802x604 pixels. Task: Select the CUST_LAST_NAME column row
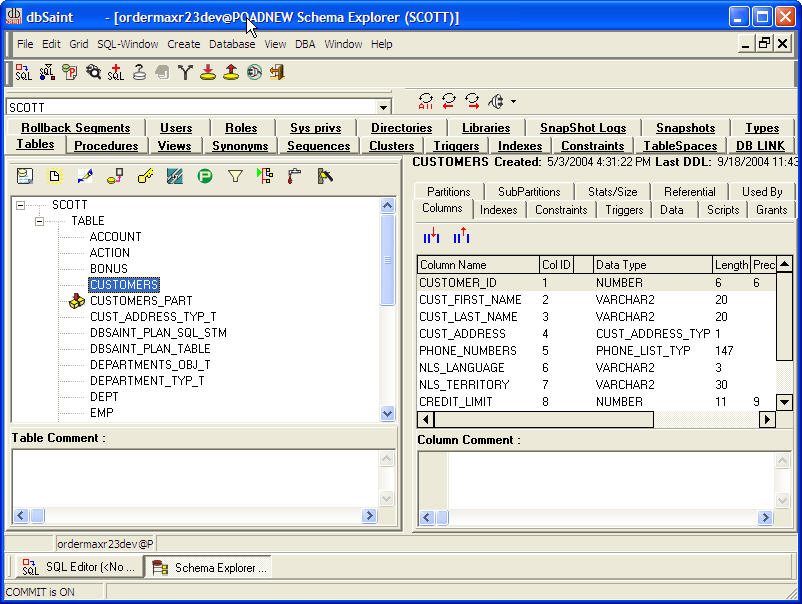tap(596, 317)
